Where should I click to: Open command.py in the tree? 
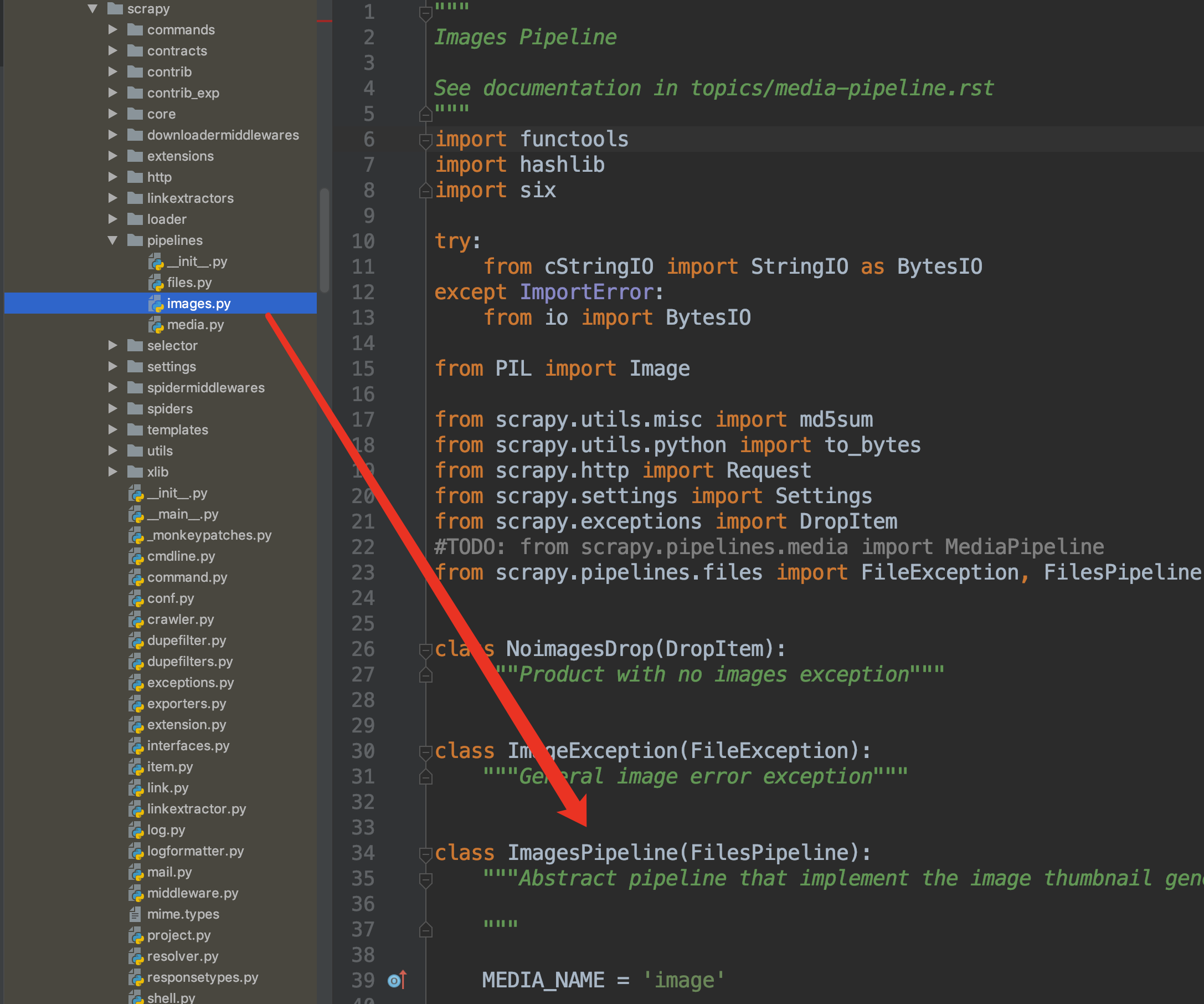pos(187,577)
